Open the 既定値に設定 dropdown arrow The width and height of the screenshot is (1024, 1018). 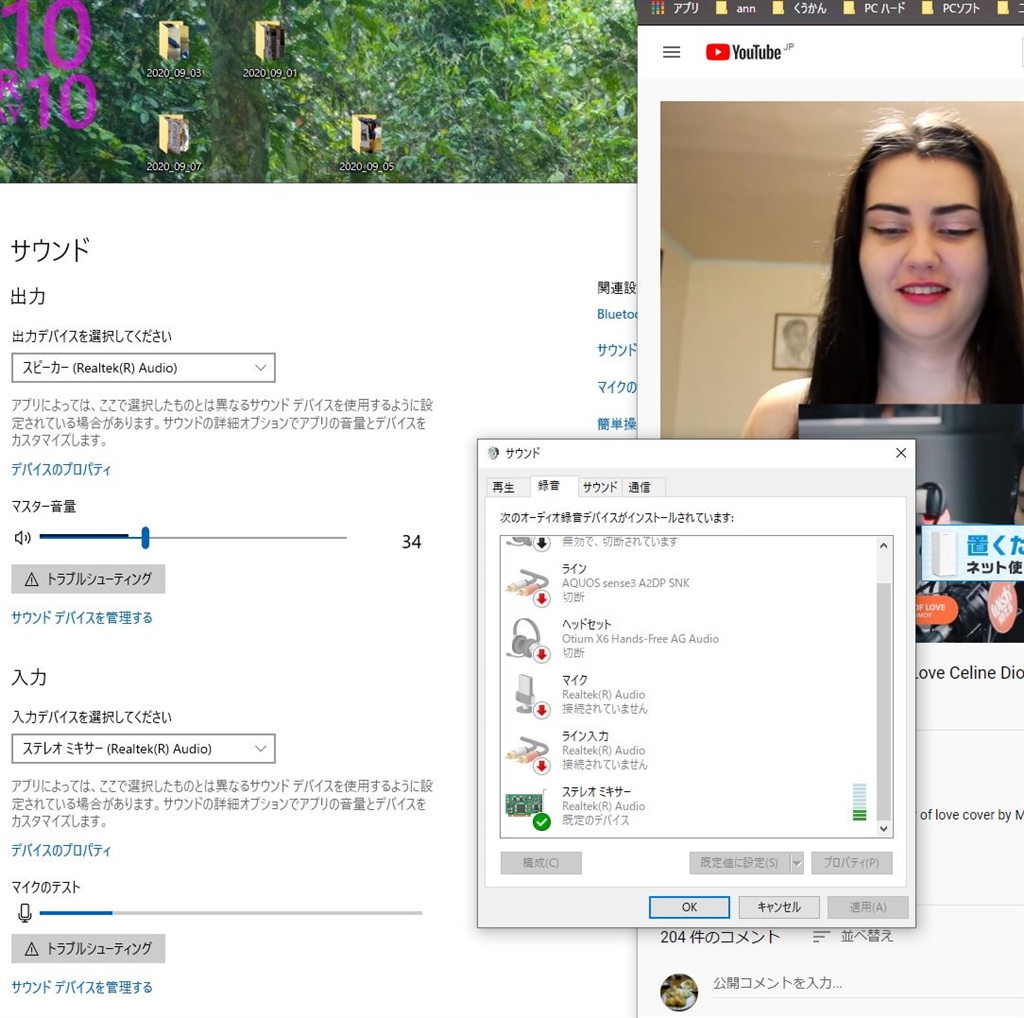click(797, 863)
